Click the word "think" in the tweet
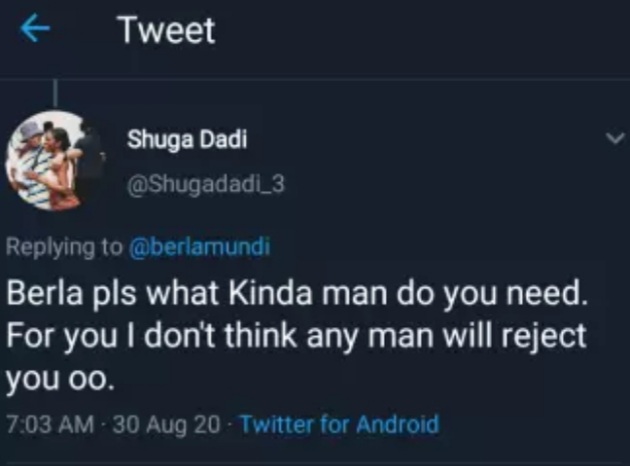The image size is (630, 466). point(257,335)
